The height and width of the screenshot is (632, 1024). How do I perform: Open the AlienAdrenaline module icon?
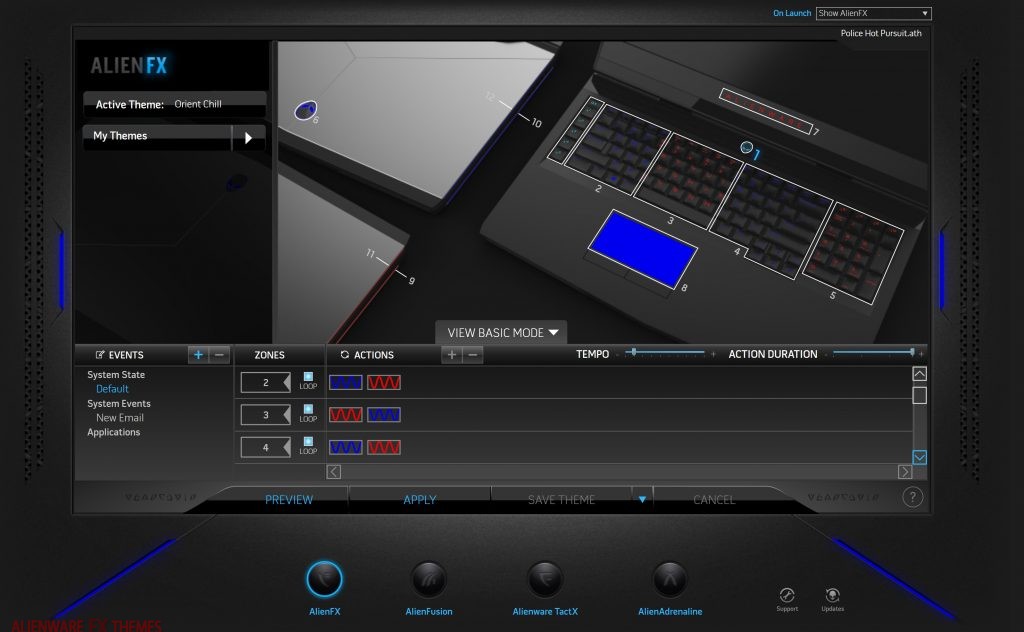tap(669, 579)
